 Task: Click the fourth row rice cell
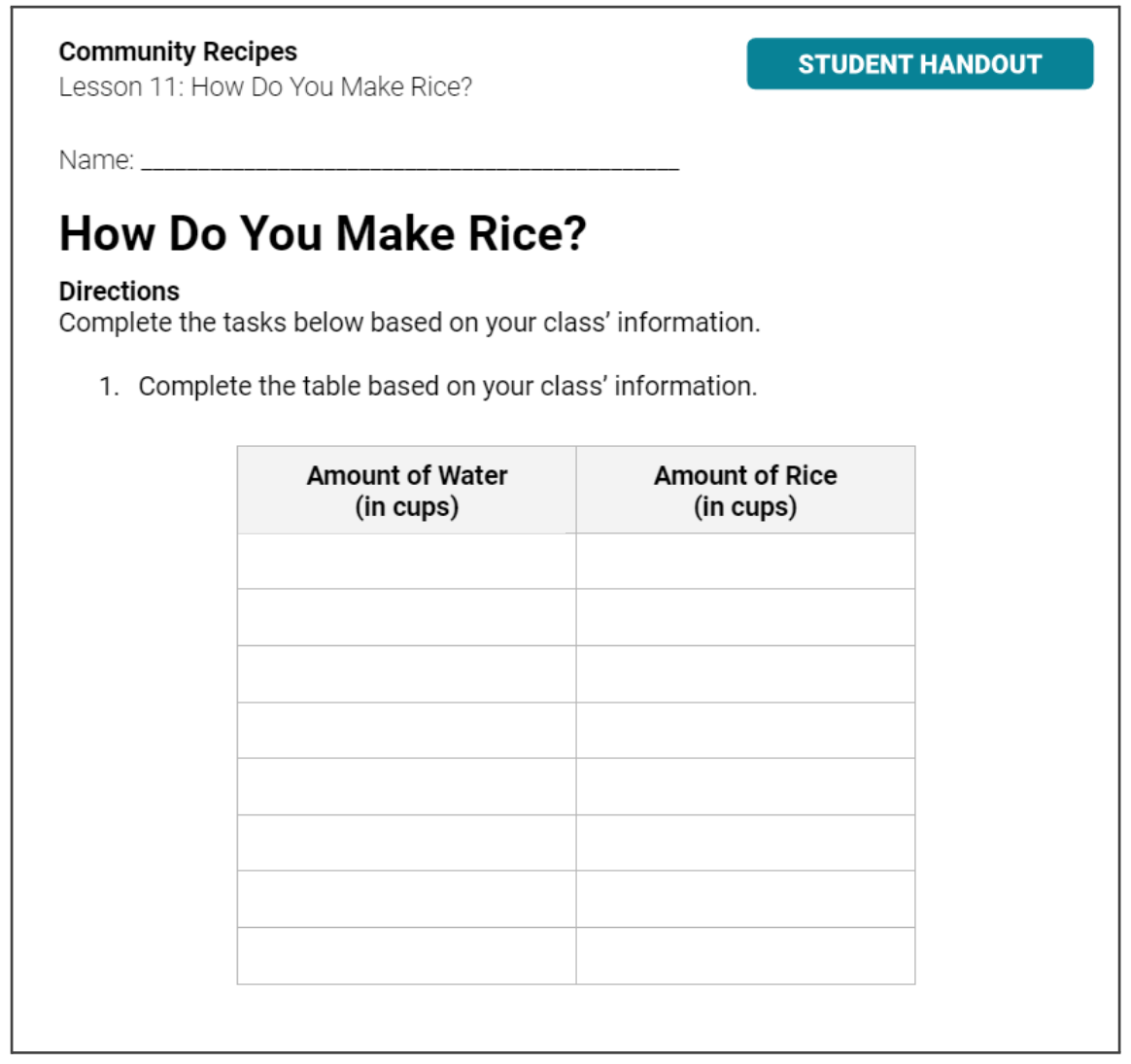[746, 730]
